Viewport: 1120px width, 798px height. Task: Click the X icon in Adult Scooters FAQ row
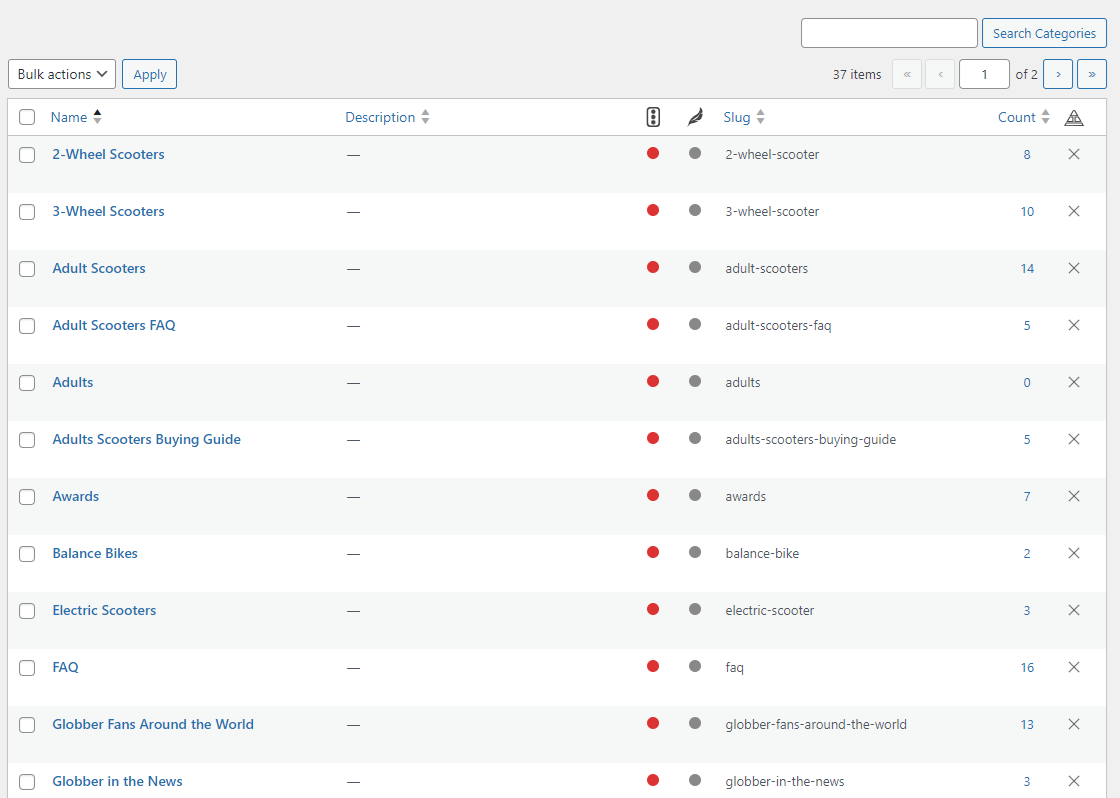1074,325
